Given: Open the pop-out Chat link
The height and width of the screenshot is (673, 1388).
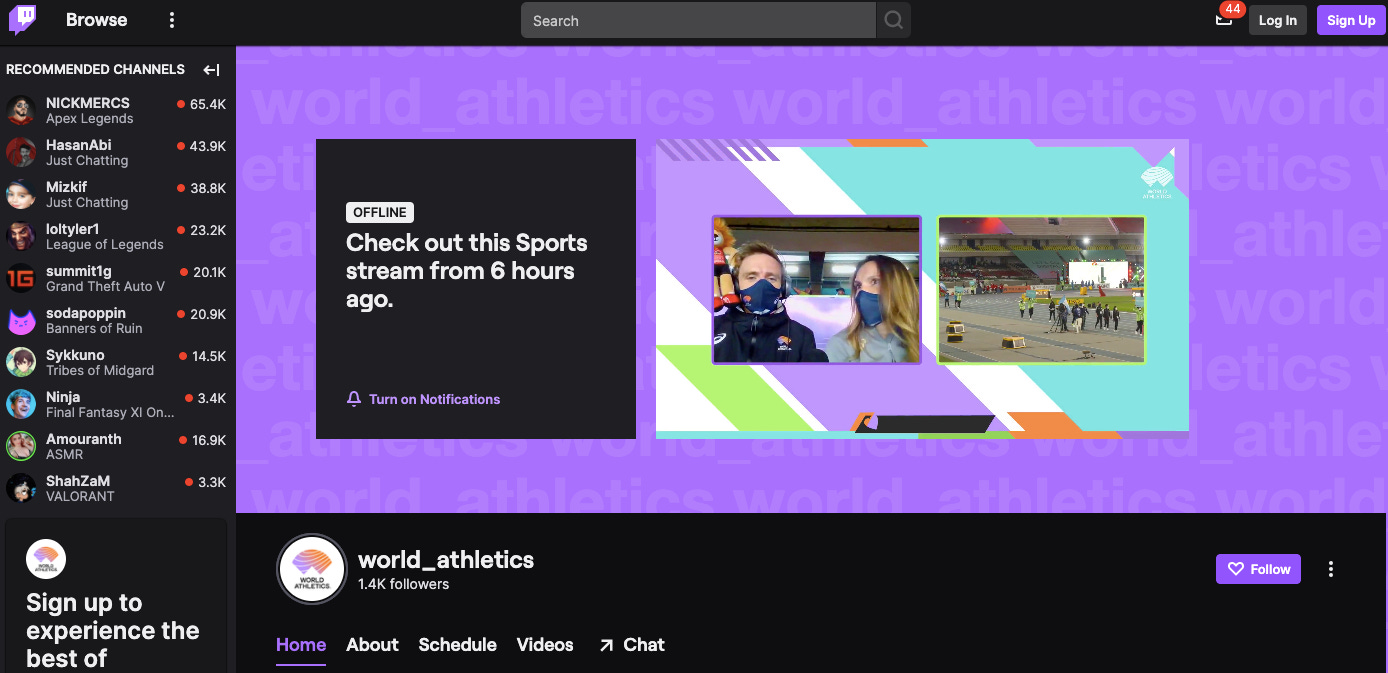Looking at the screenshot, I should (x=631, y=645).
